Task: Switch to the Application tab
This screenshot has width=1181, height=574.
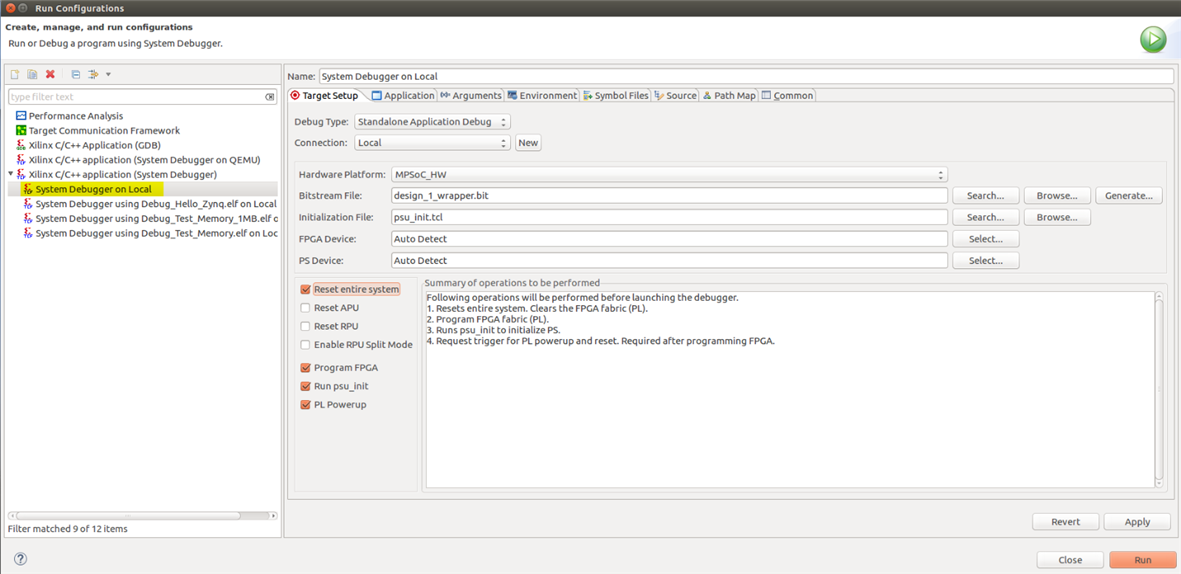Action: (403, 96)
